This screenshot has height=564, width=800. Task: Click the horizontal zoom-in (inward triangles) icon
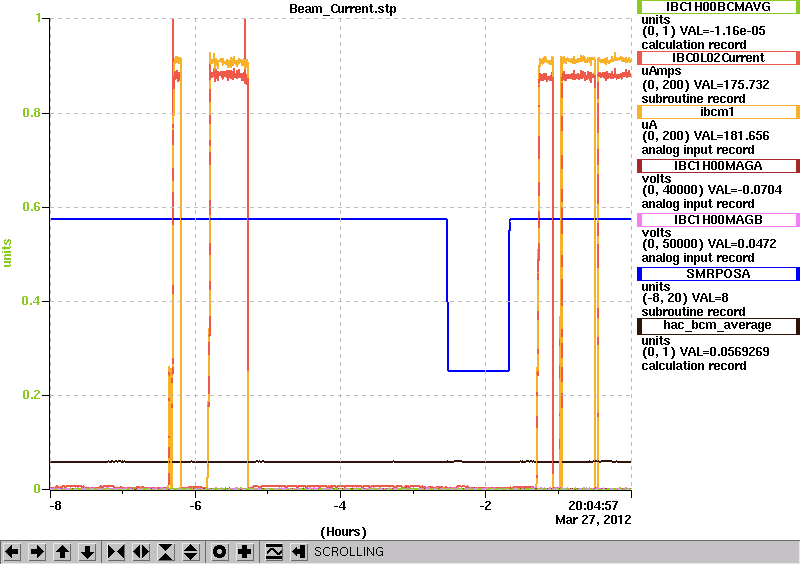(x=116, y=552)
